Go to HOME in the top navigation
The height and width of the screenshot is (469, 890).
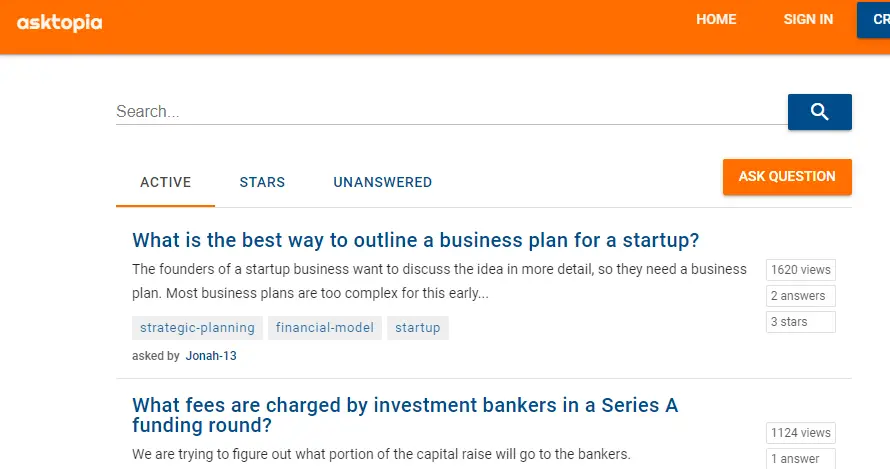716,19
